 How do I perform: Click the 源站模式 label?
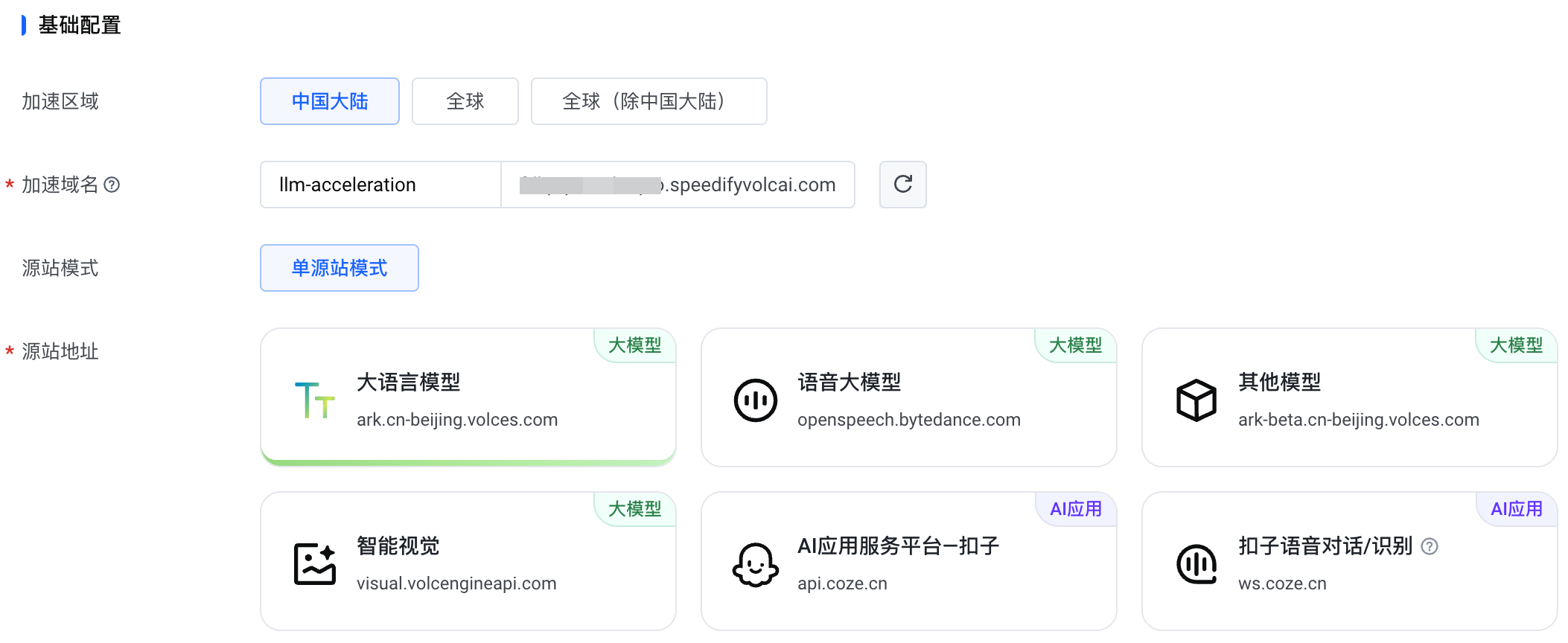click(60, 268)
